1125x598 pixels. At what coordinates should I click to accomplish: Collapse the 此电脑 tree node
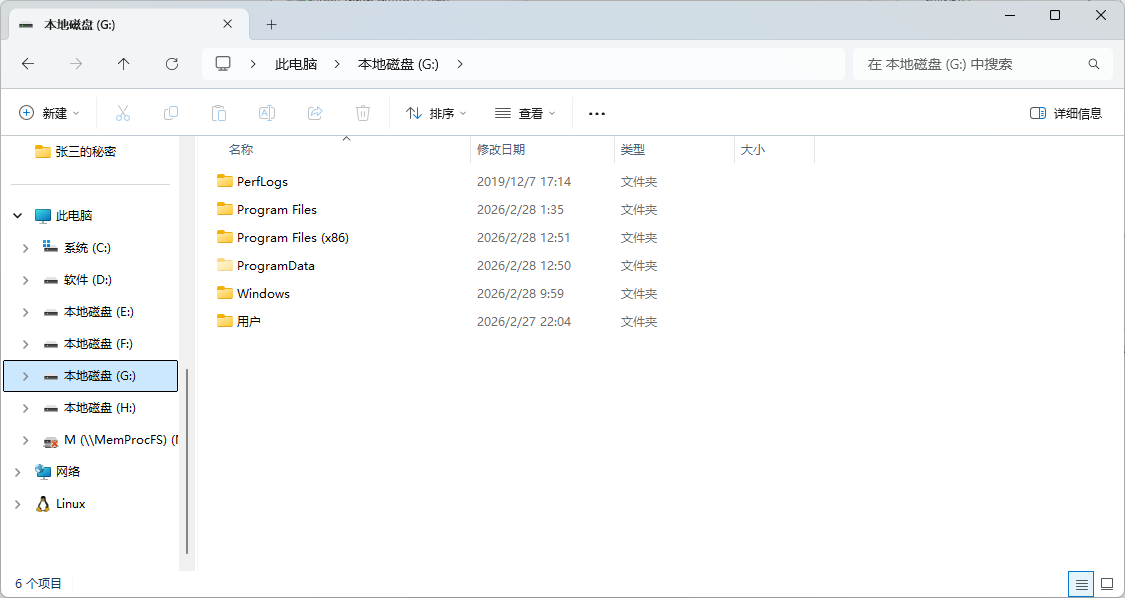(17, 216)
